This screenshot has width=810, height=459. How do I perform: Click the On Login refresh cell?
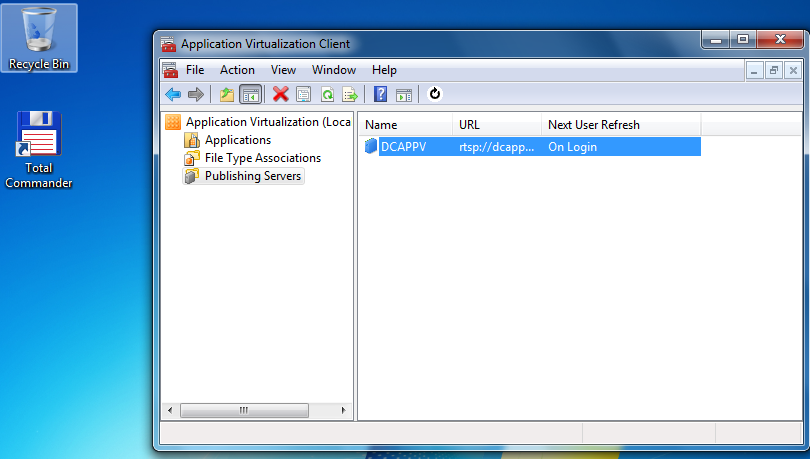[572, 147]
